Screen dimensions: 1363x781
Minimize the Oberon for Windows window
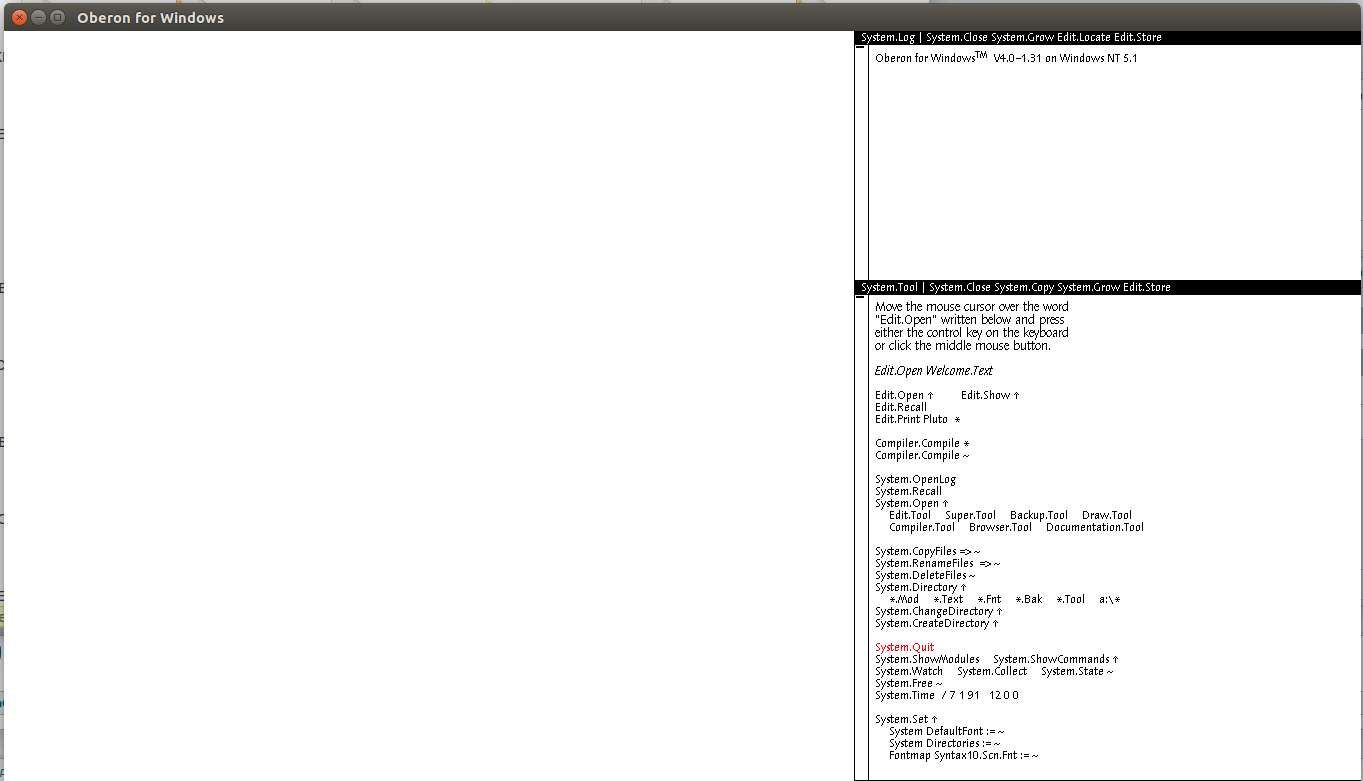pyautogui.click(x=38, y=18)
